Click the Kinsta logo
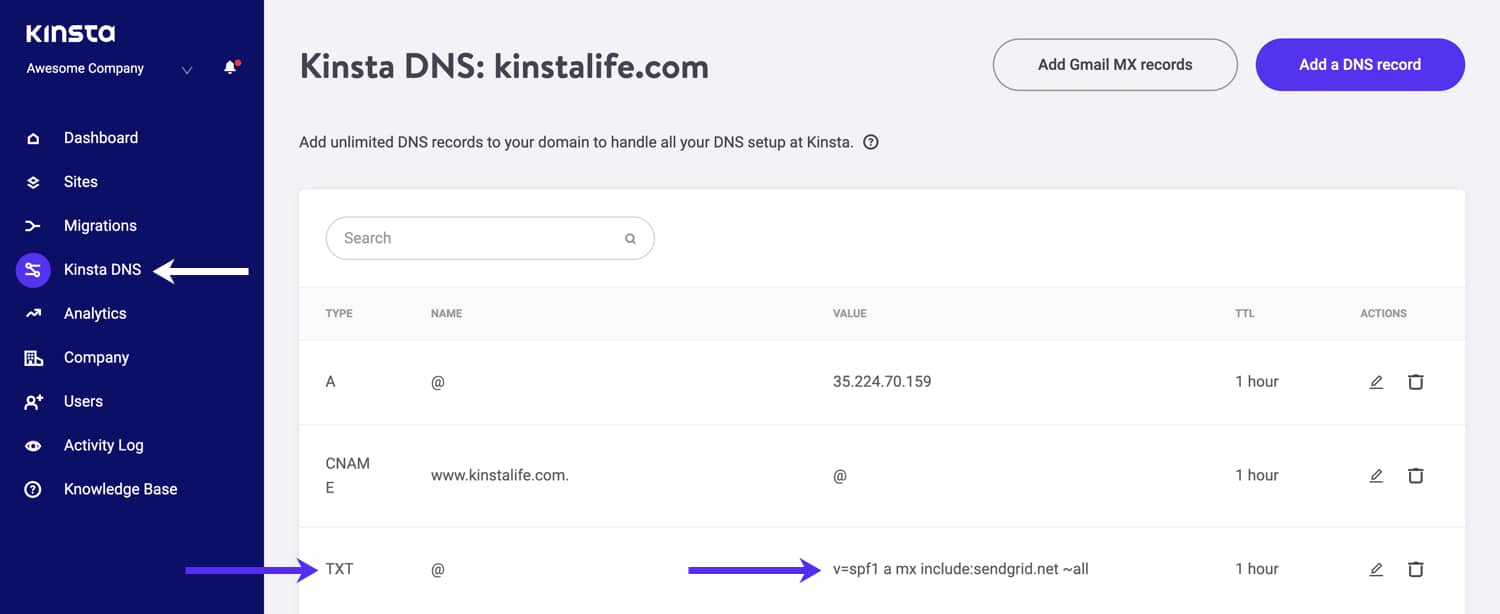Viewport: 1500px width, 614px height. [70, 34]
